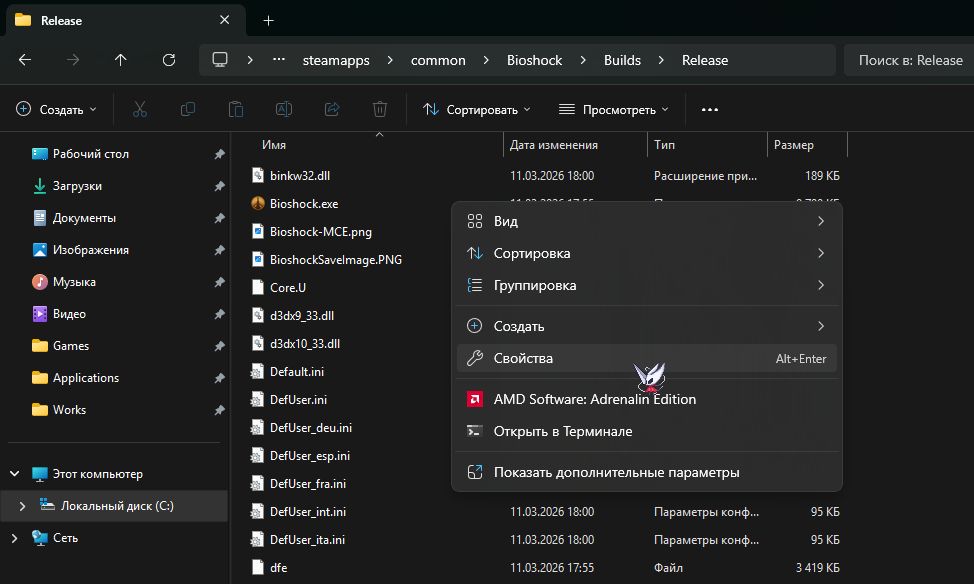Select dfe file icon
The image size is (974, 584).
258,567
